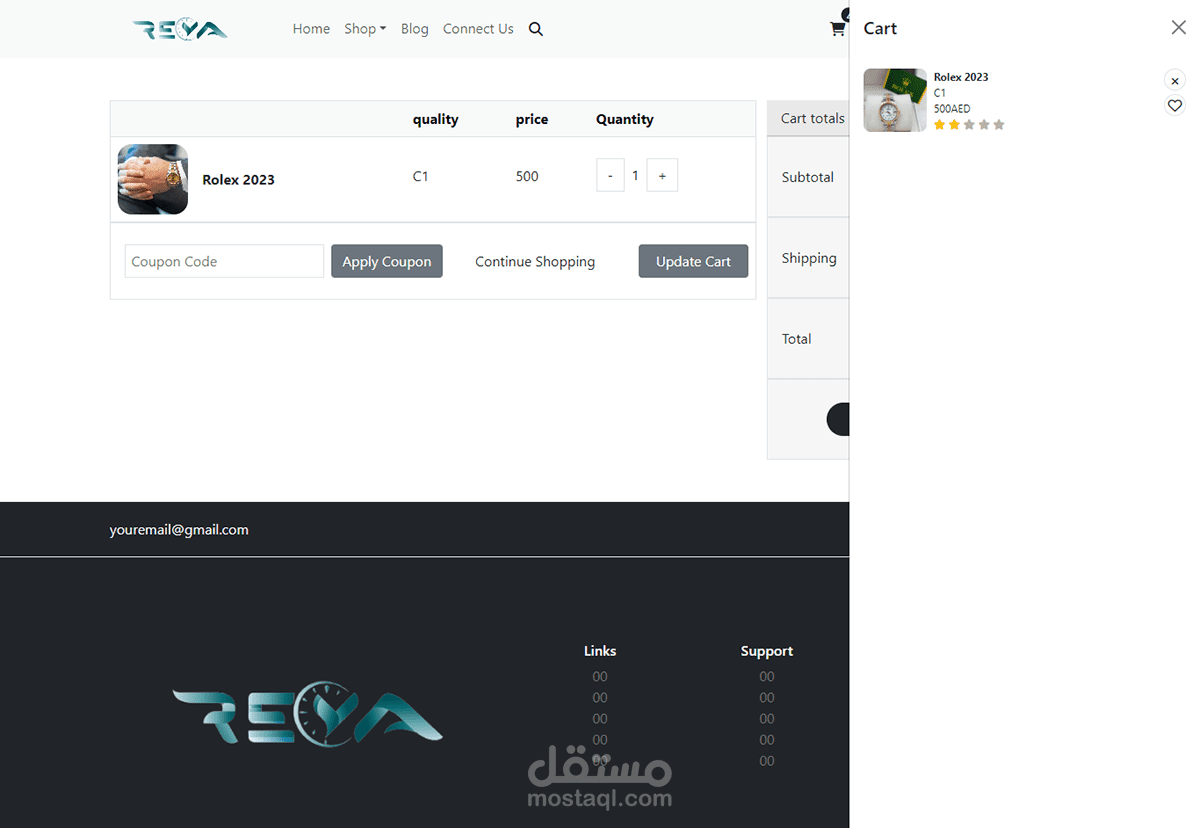Click Continue Shopping
Viewport: 1200px width, 828px height.
535,261
